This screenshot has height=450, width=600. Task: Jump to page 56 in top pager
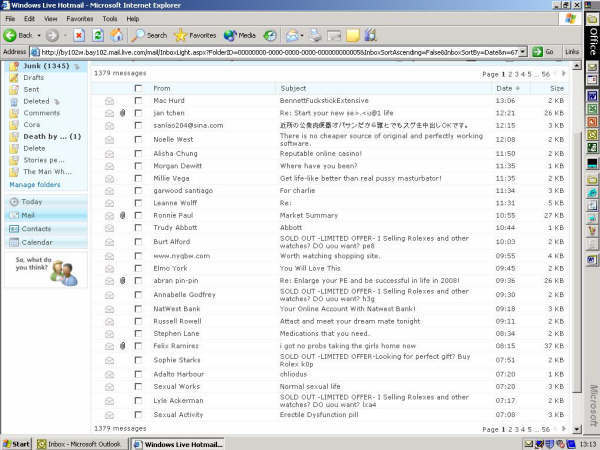(x=546, y=74)
